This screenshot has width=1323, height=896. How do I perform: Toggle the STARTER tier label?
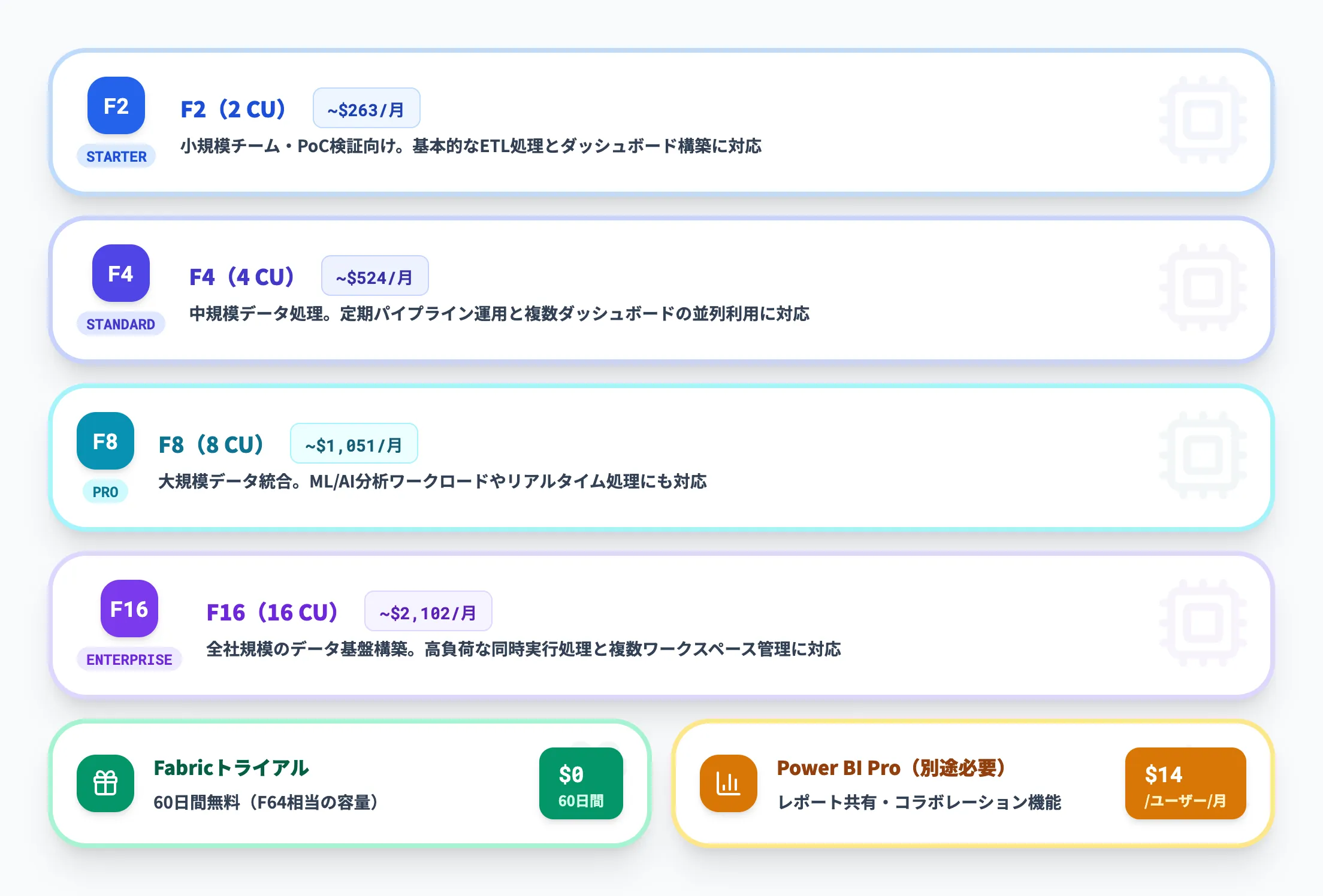point(116,156)
